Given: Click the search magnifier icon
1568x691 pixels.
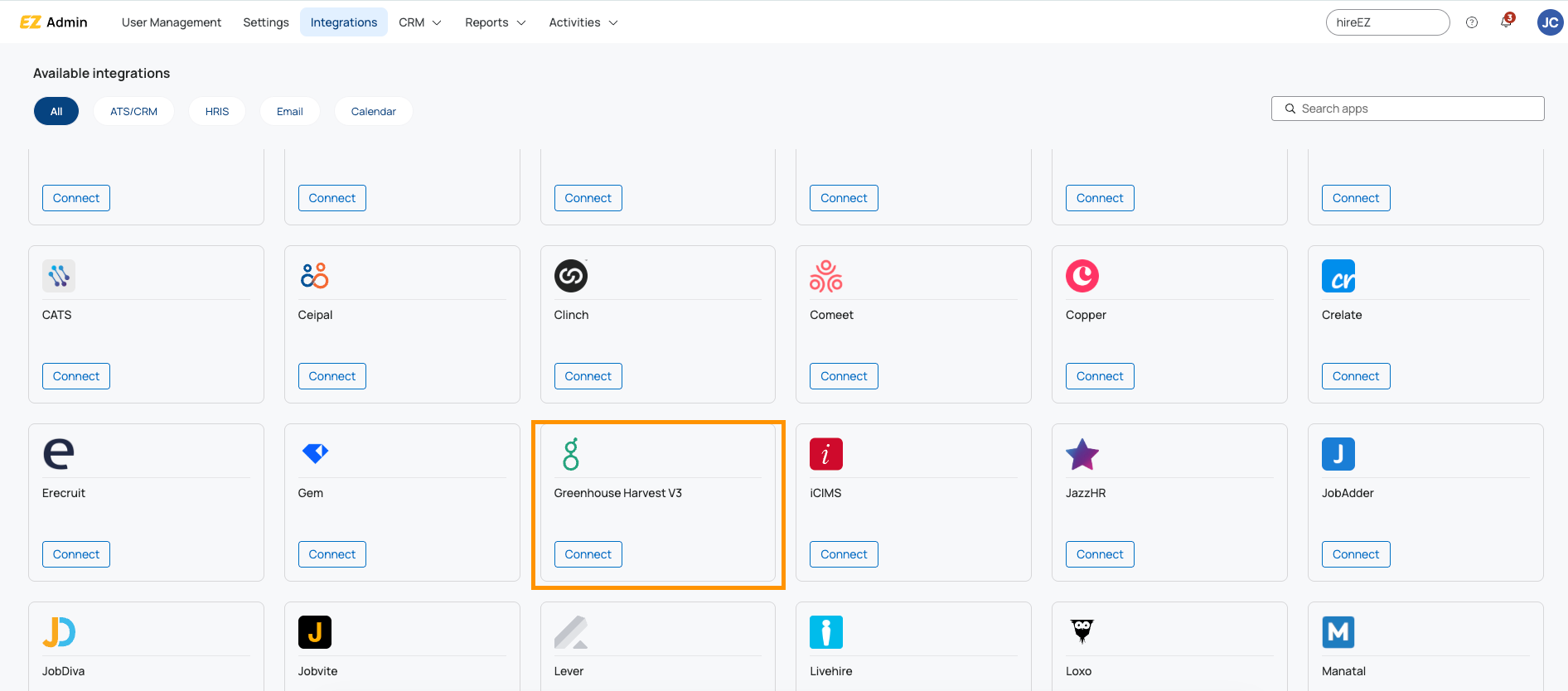Looking at the screenshot, I should point(1290,109).
